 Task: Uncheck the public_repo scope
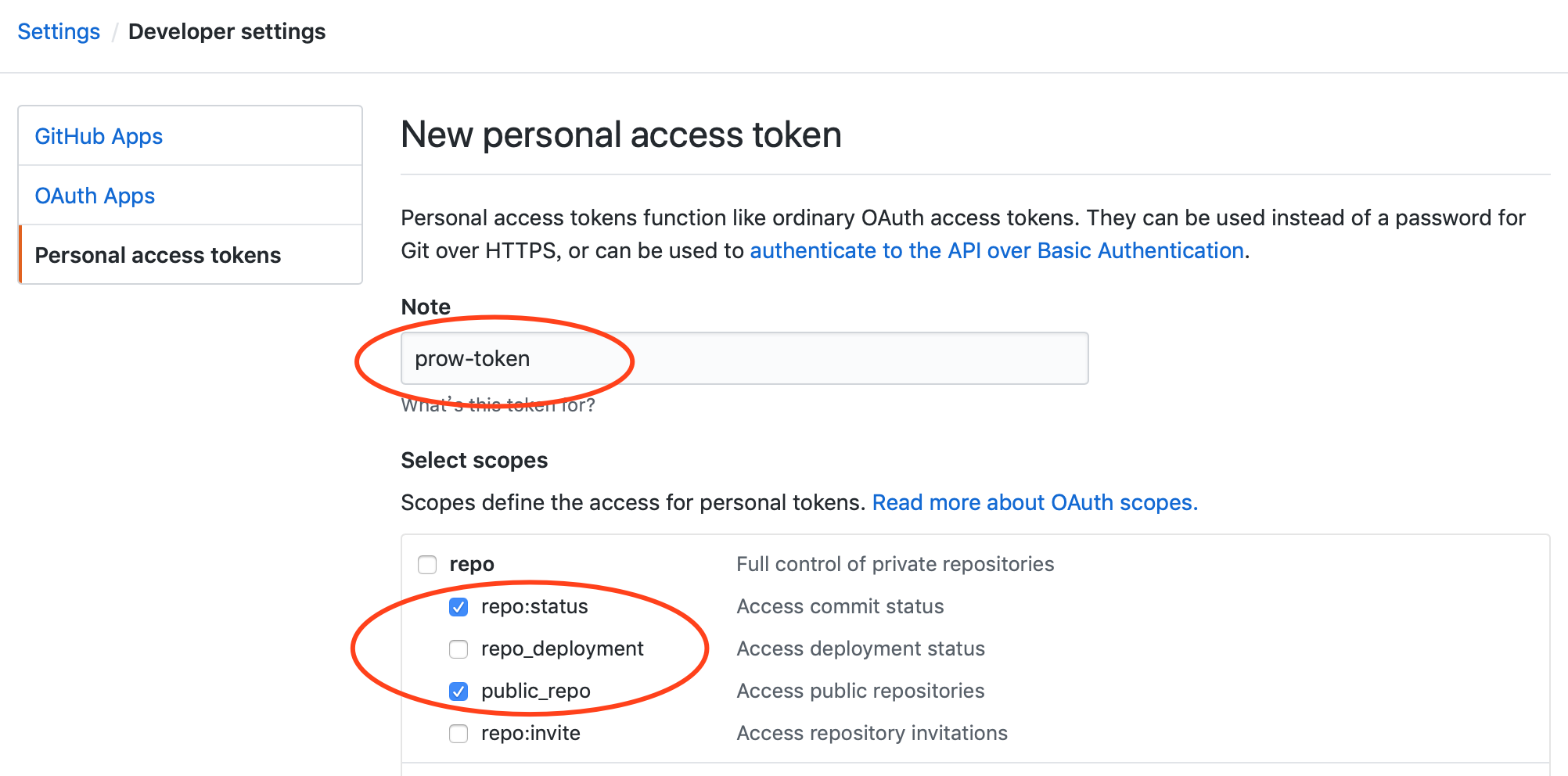[x=459, y=692]
